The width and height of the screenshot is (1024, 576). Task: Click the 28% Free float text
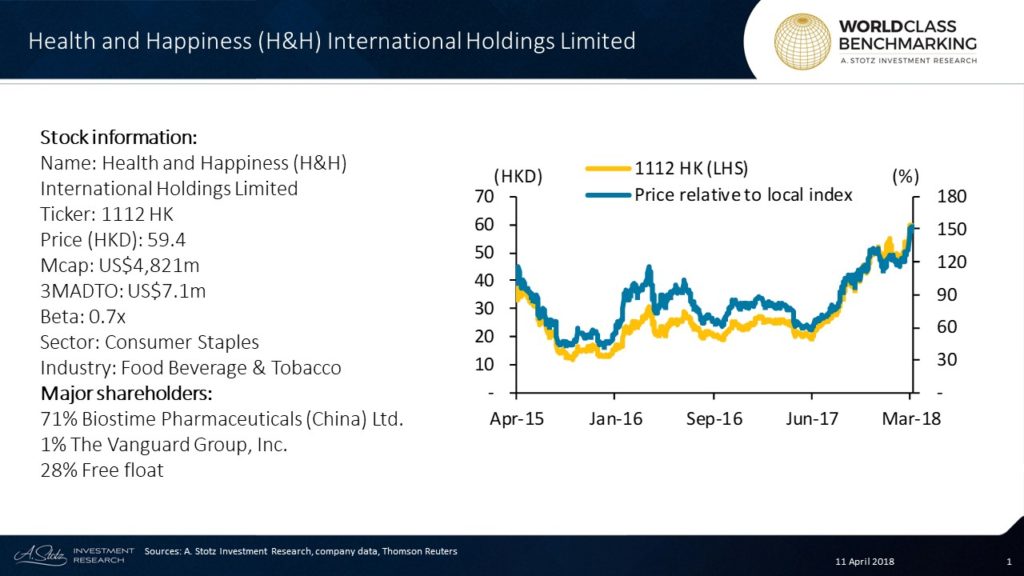pos(101,467)
